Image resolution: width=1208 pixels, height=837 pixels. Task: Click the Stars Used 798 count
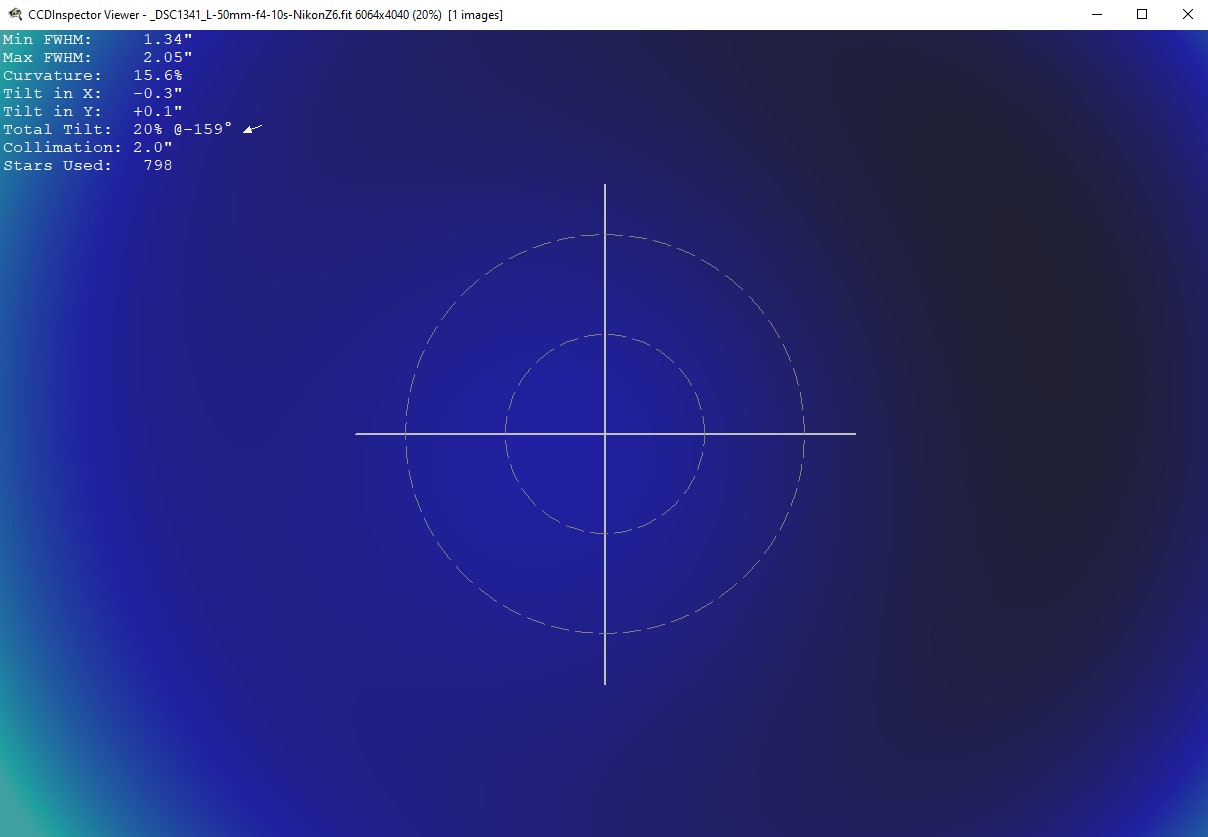[158, 165]
